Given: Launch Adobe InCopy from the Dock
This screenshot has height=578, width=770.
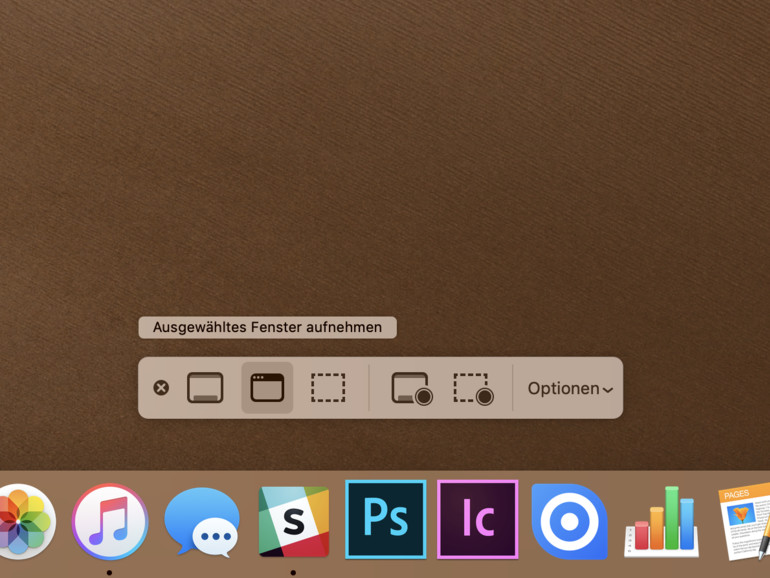Looking at the screenshot, I should coord(477,520).
